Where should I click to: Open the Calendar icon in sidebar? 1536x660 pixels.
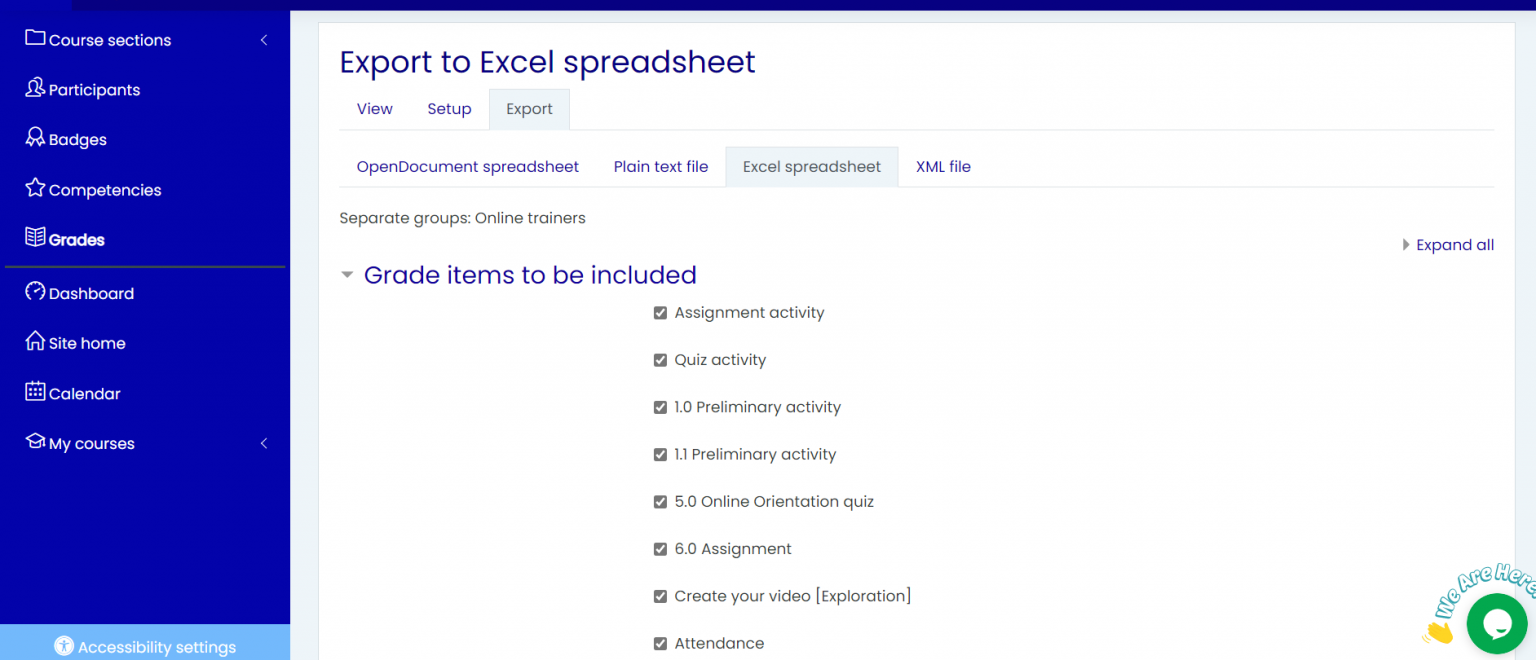[33, 393]
